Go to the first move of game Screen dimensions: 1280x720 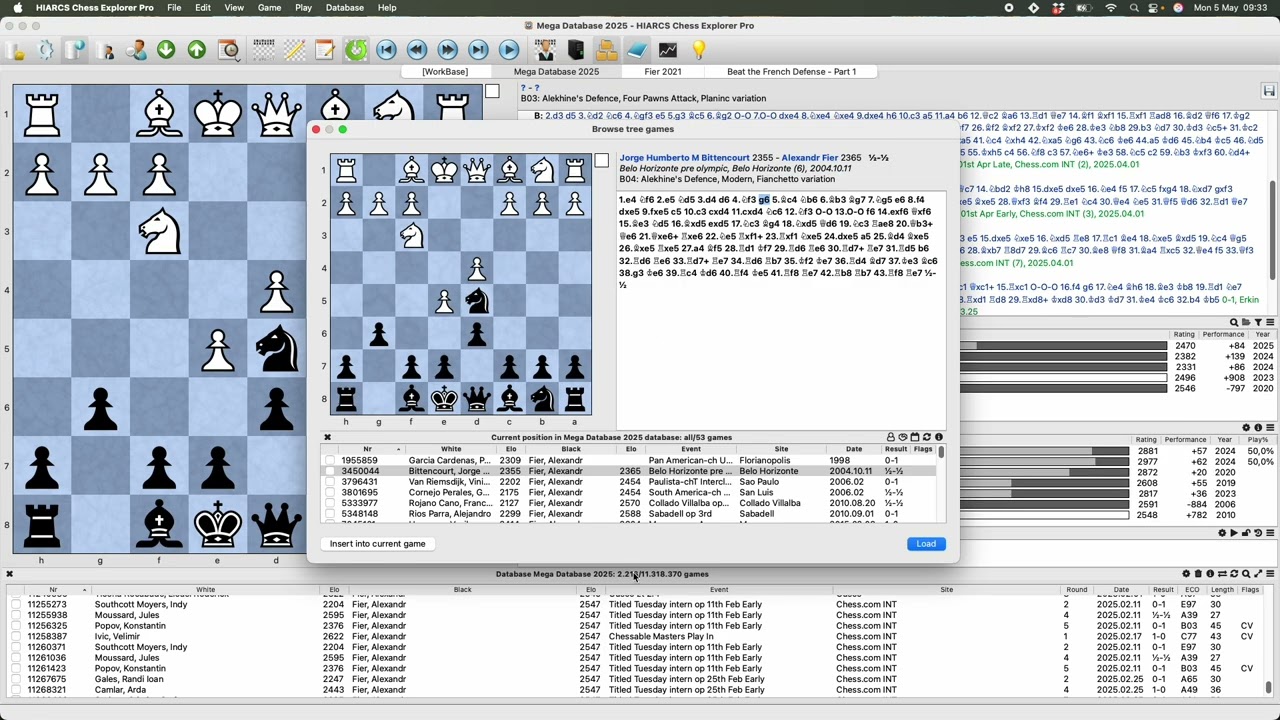[386, 49]
